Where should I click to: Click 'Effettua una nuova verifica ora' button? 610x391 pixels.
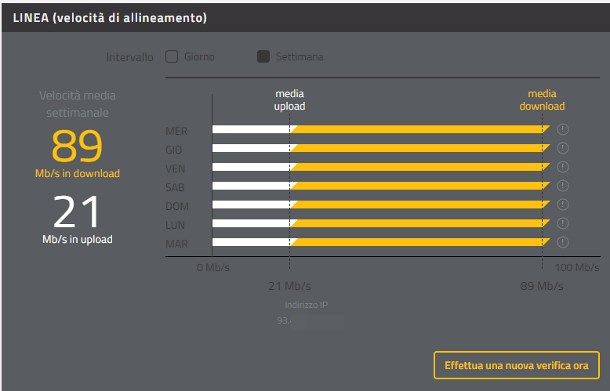517,365
